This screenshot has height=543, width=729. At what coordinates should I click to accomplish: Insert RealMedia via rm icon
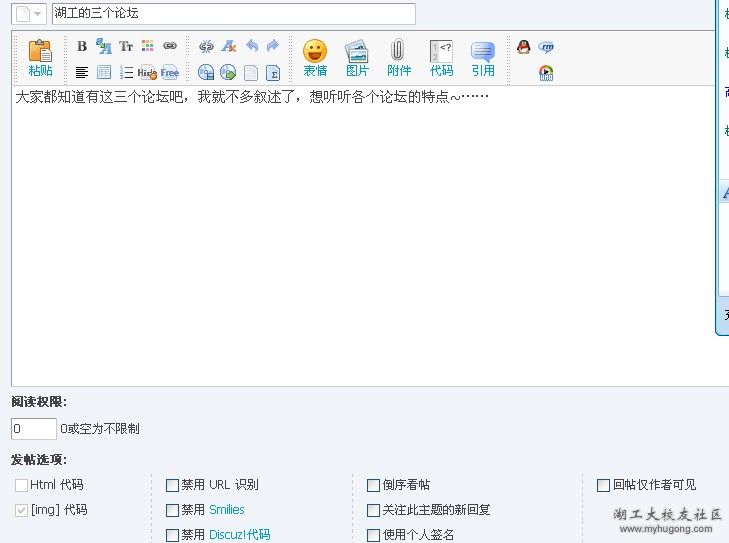tap(546, 46)
